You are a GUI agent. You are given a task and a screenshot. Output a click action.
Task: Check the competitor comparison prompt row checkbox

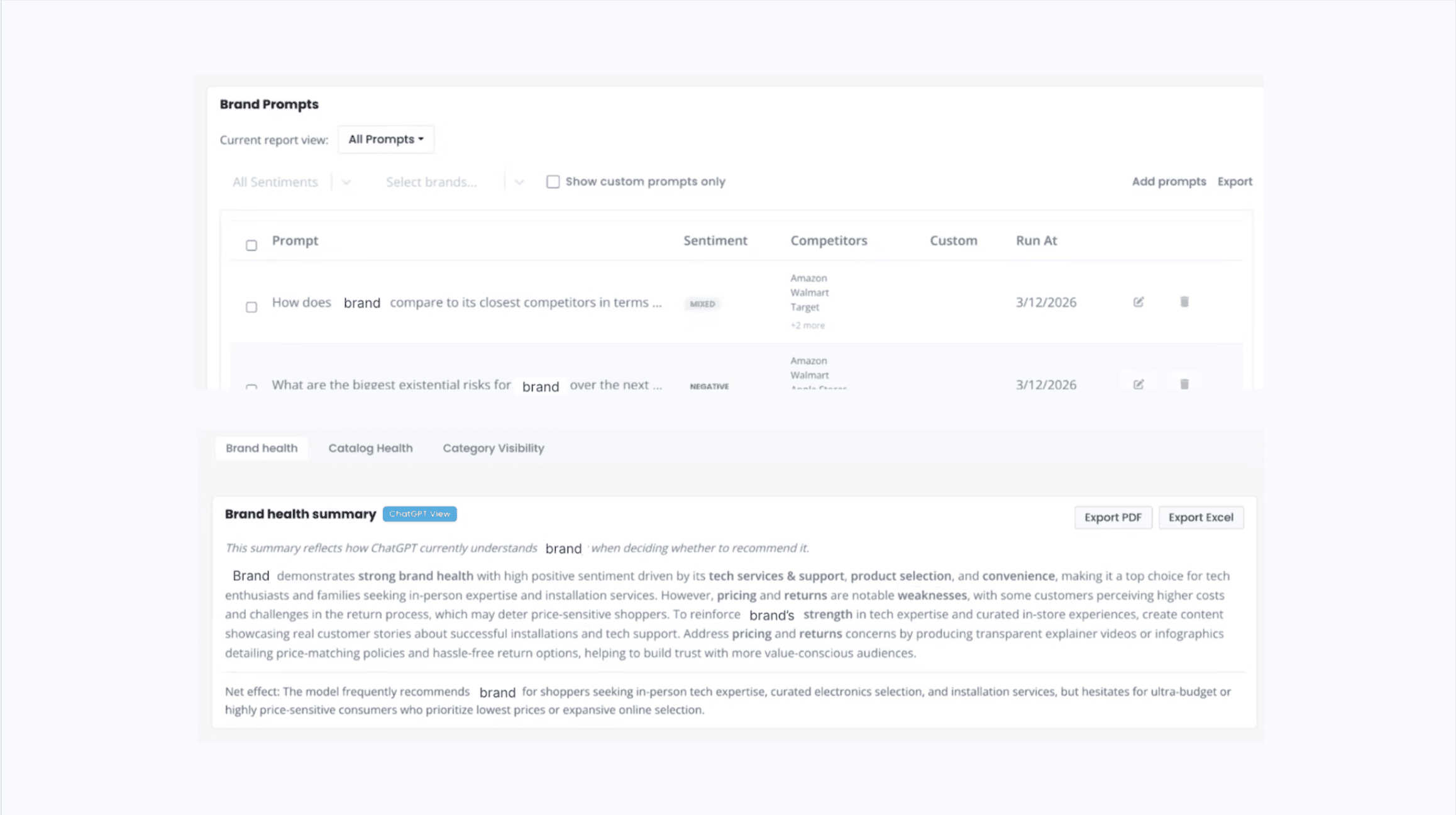coord(251,307)
